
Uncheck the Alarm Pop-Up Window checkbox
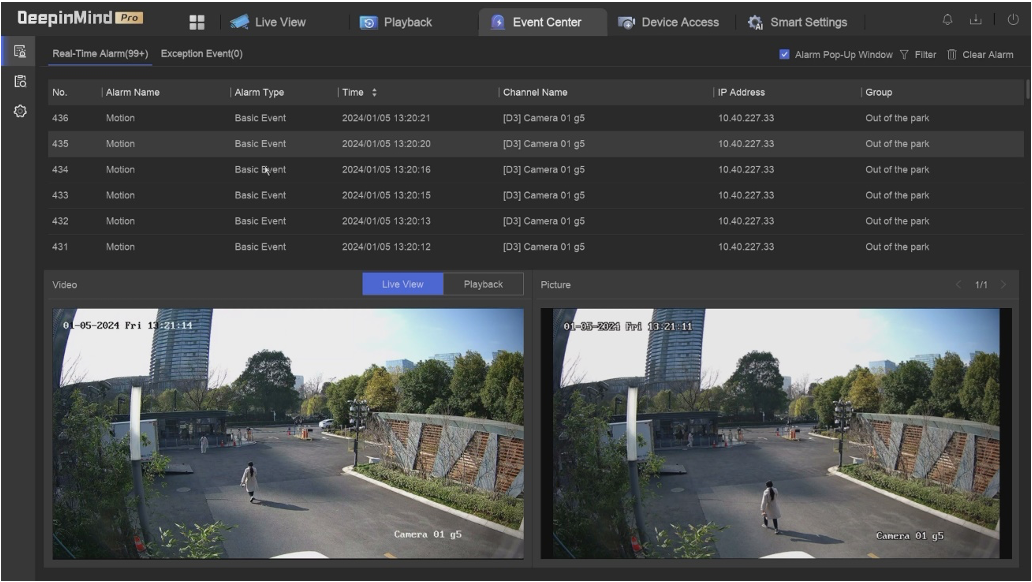click(x=785, y=55)
